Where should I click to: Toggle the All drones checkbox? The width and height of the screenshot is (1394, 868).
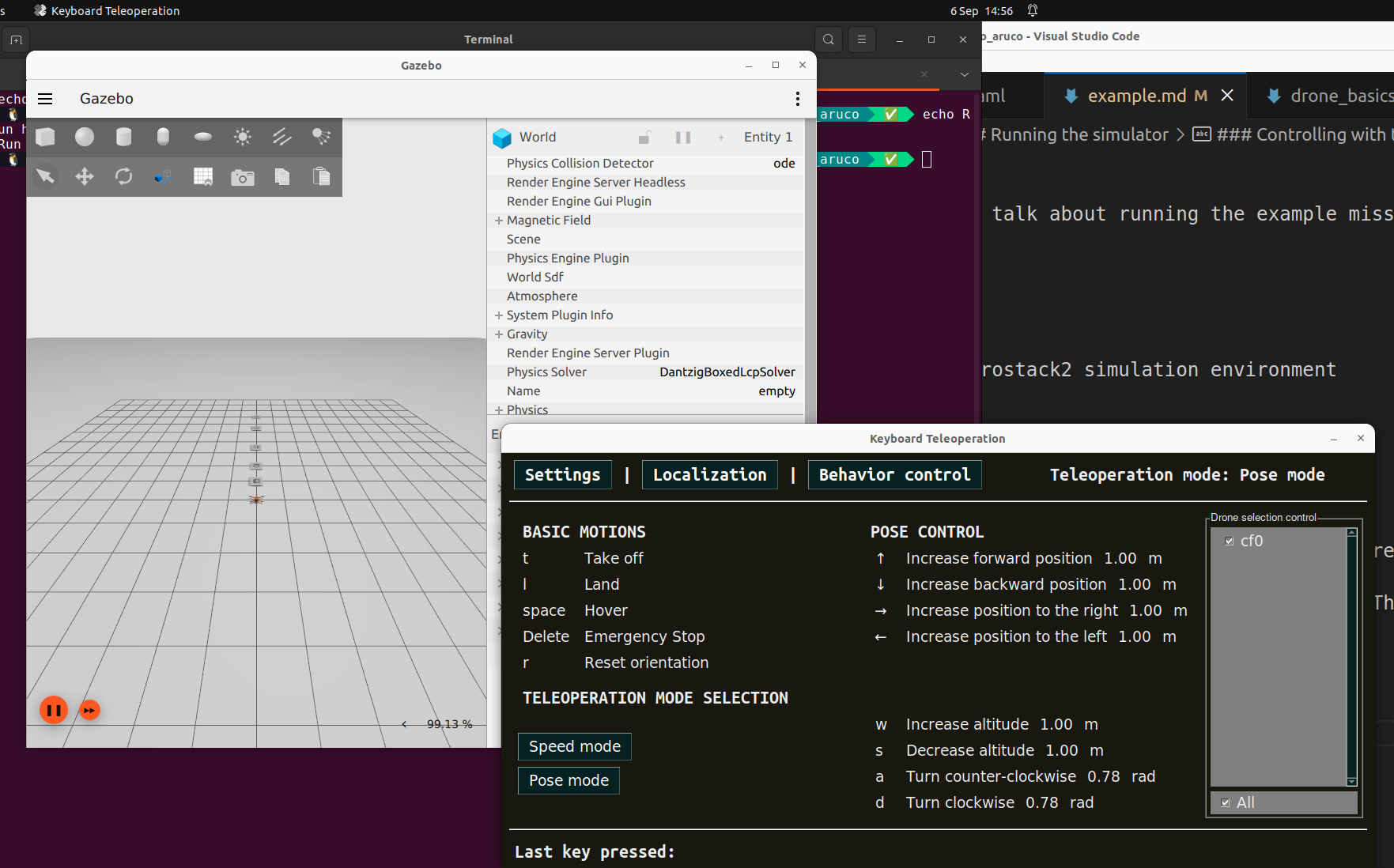pyautogui.click(x=1226, y=803)
